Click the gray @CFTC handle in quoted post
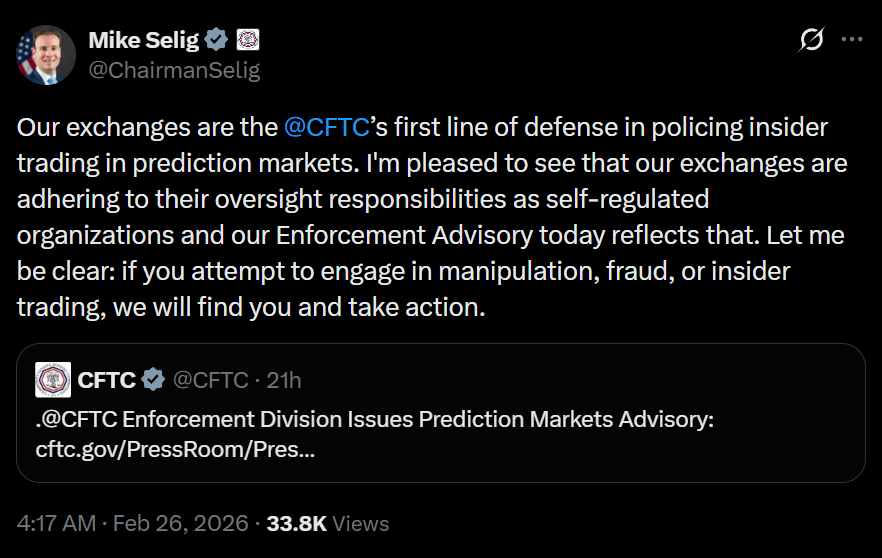 tap(210, 380)
